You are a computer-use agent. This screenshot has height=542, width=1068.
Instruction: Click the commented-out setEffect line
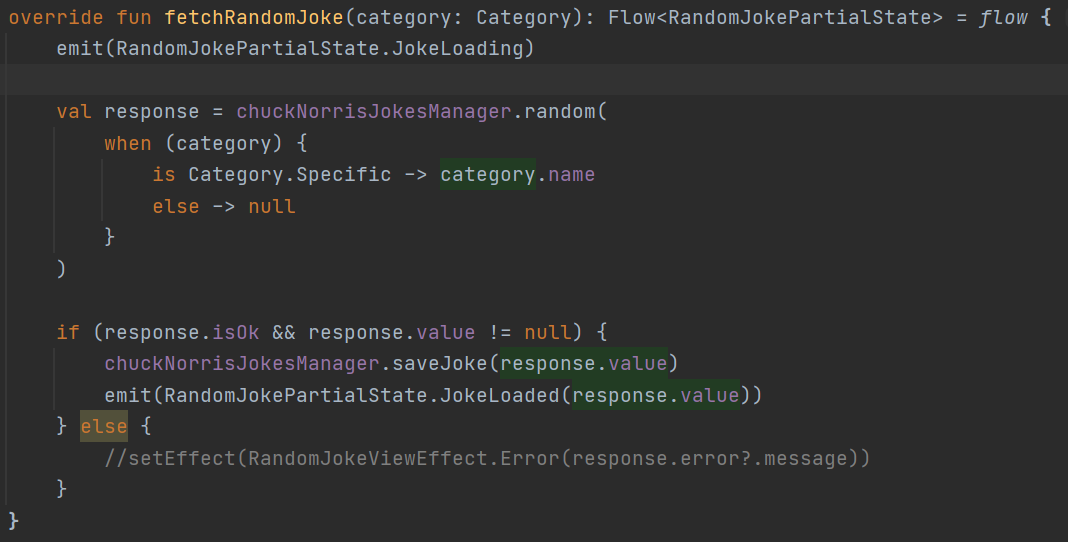click(x=488, y=458)
